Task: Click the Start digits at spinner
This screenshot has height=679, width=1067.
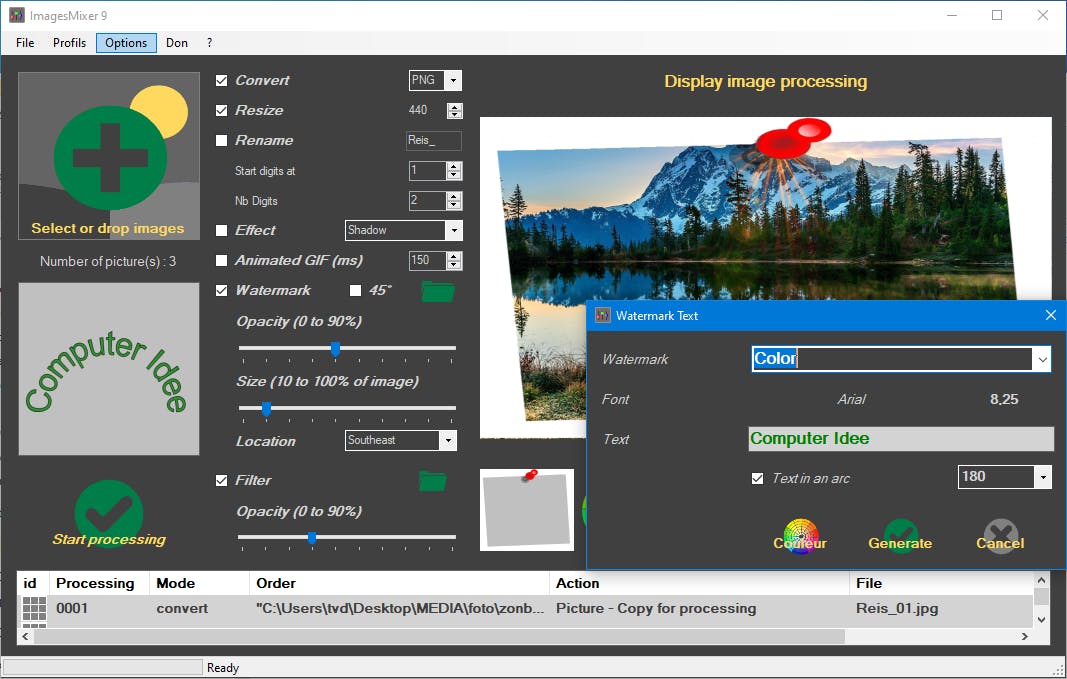Action: [455, 171]
